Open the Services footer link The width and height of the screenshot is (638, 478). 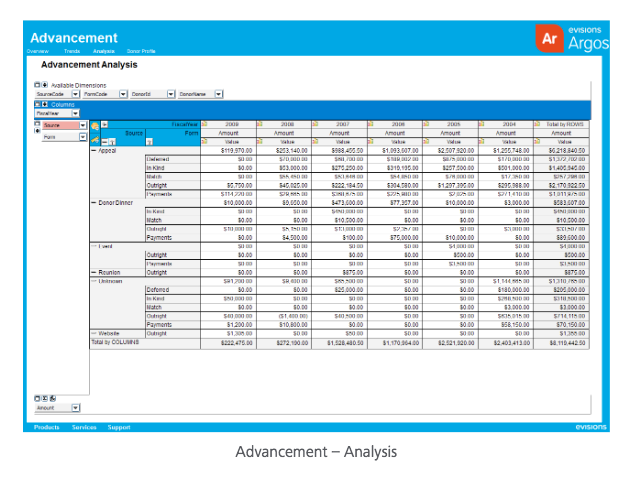click(84, 427)
